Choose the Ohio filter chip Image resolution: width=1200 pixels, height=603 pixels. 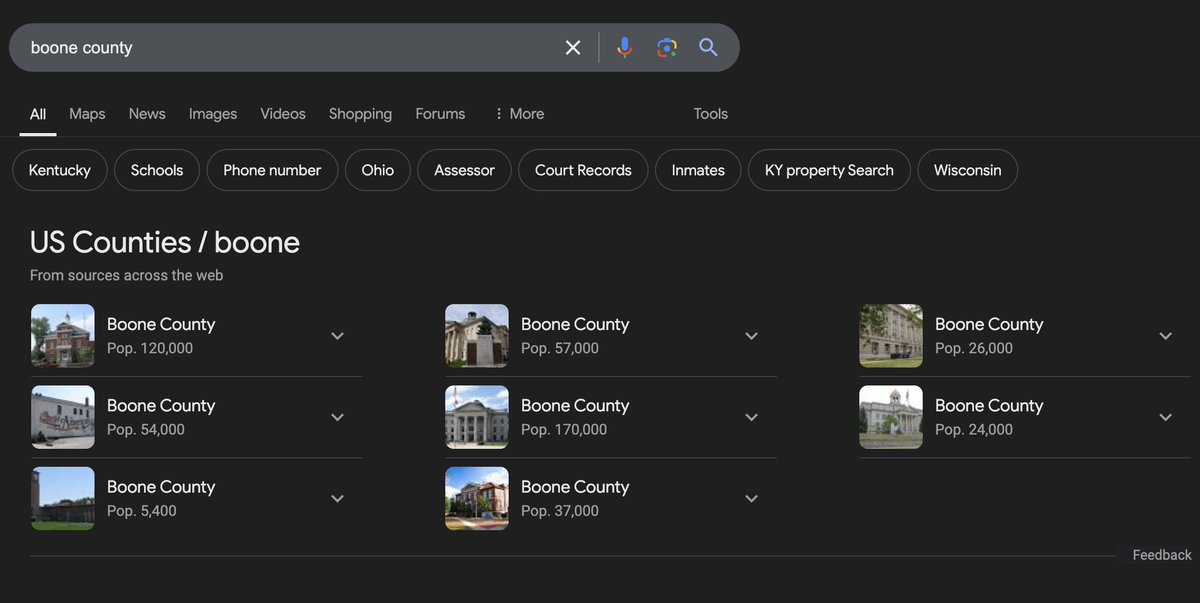click(378, 170)
